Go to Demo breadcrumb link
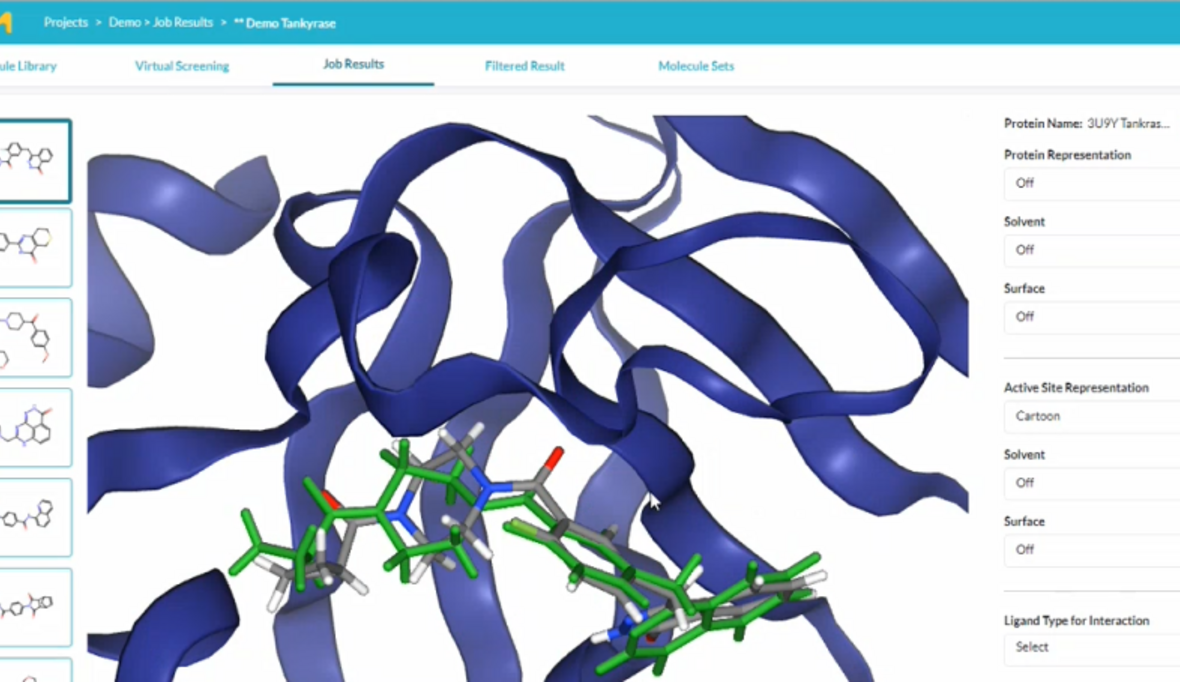 point(124,22)
